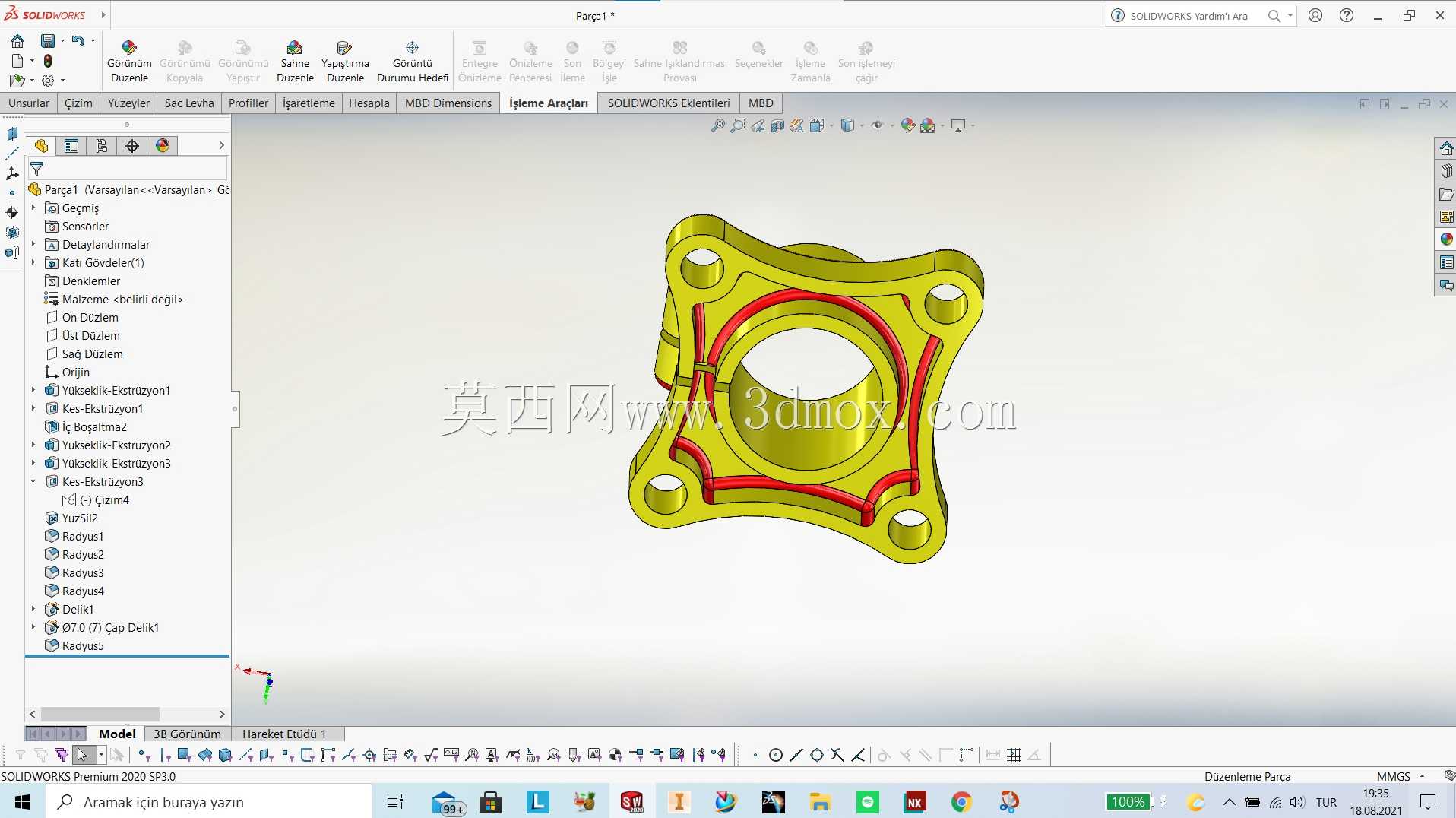Click New document icon
1456x818 pixels.
(17, 61)
